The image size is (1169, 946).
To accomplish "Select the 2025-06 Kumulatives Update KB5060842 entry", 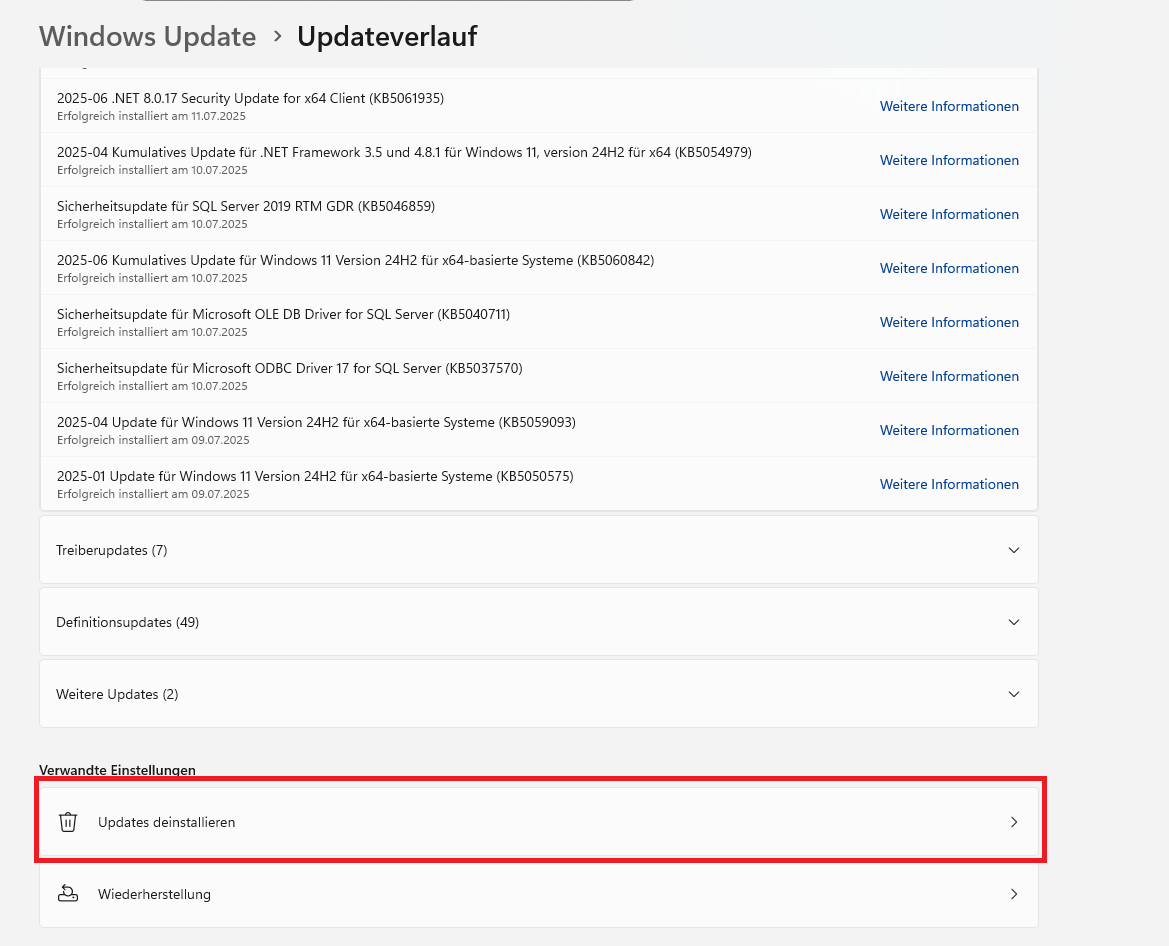I will pyautogui.click(x=355, y=261).
